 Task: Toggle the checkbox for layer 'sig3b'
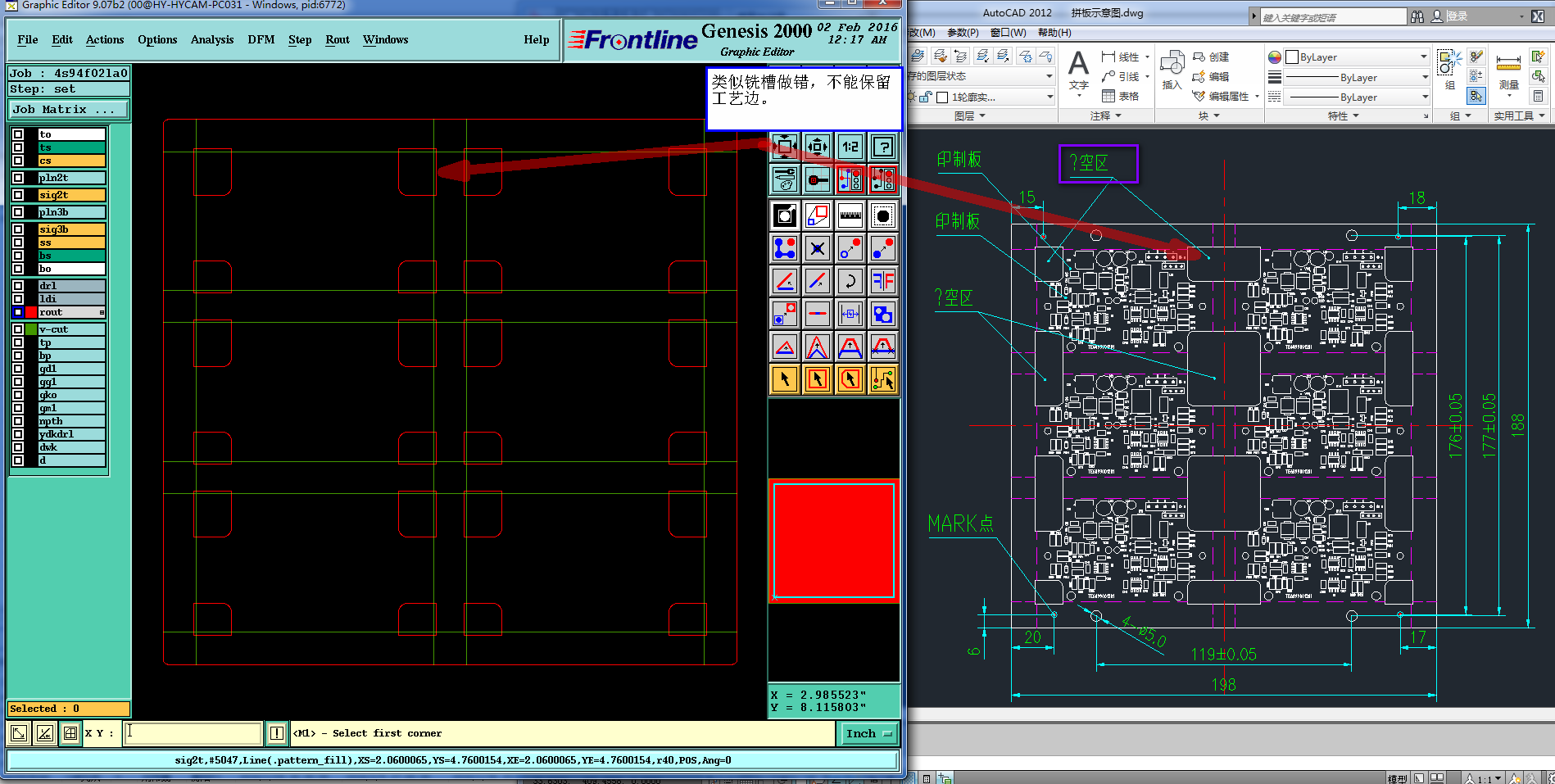(18, 229)
